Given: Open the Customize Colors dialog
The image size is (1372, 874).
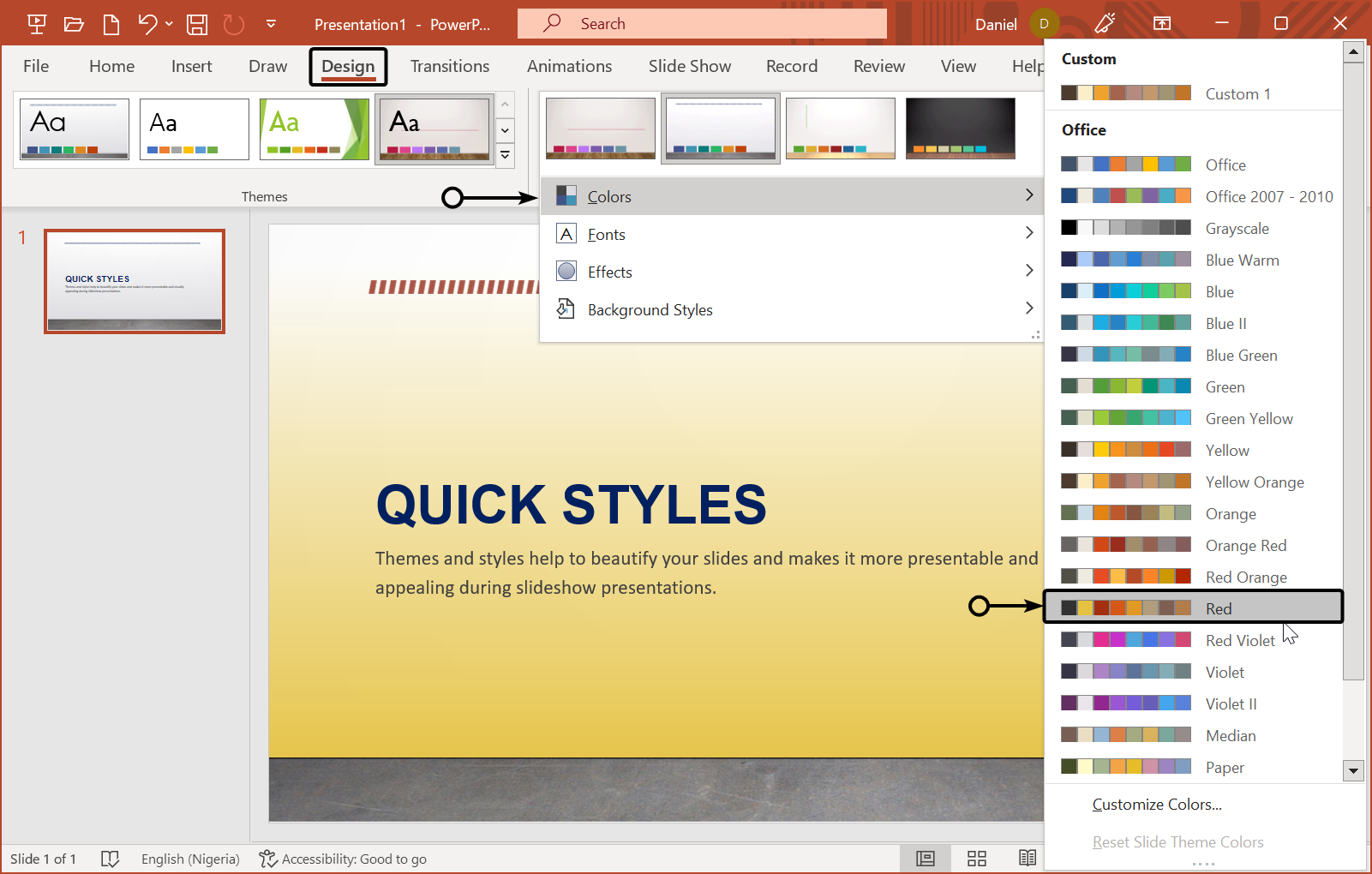Looking at the screenshot, I should pyautogui.click(x=1156, y=804).
